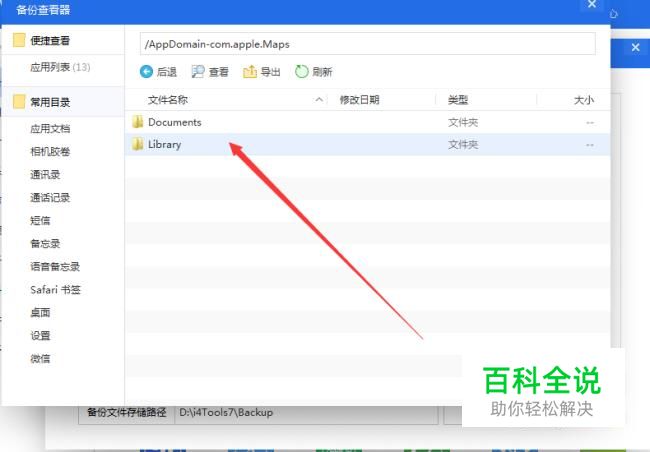Open 语音备忘录 in sidebar
This screenshot has width=650, height=452.
coord(55,266)
